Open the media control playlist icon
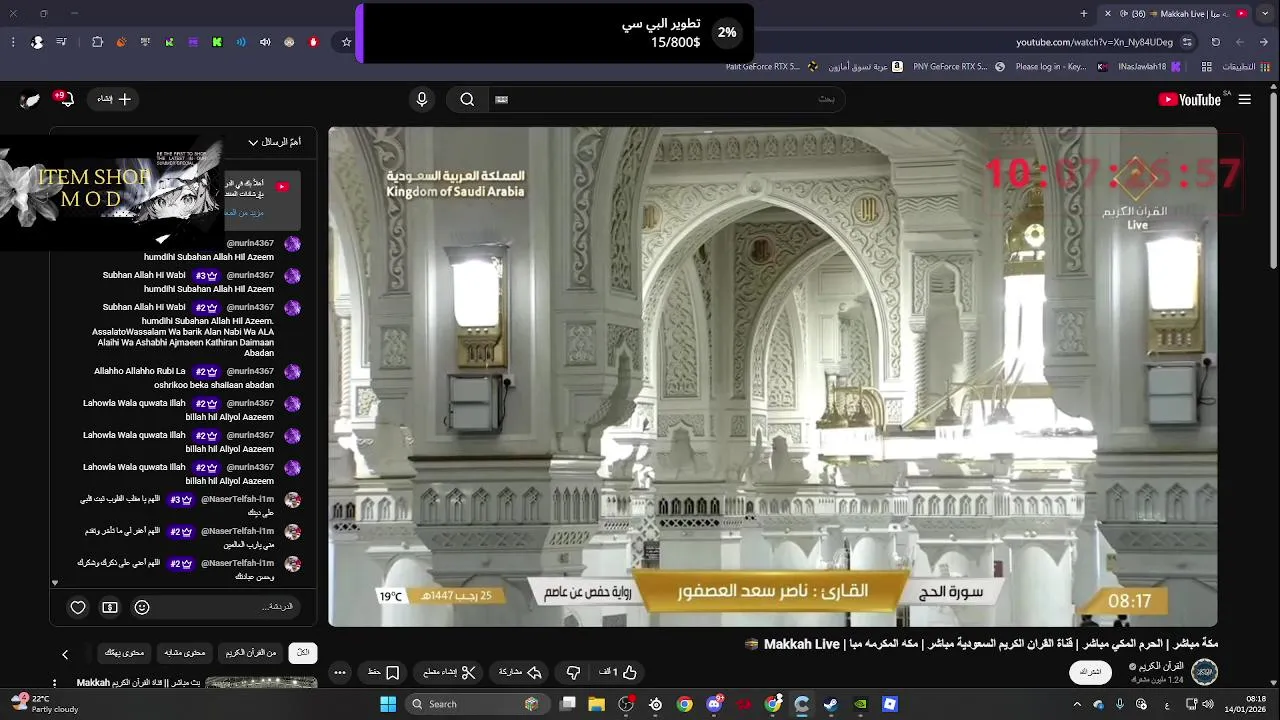The width and height of the screenshot is (1280, 720). [x=62, y=42]
